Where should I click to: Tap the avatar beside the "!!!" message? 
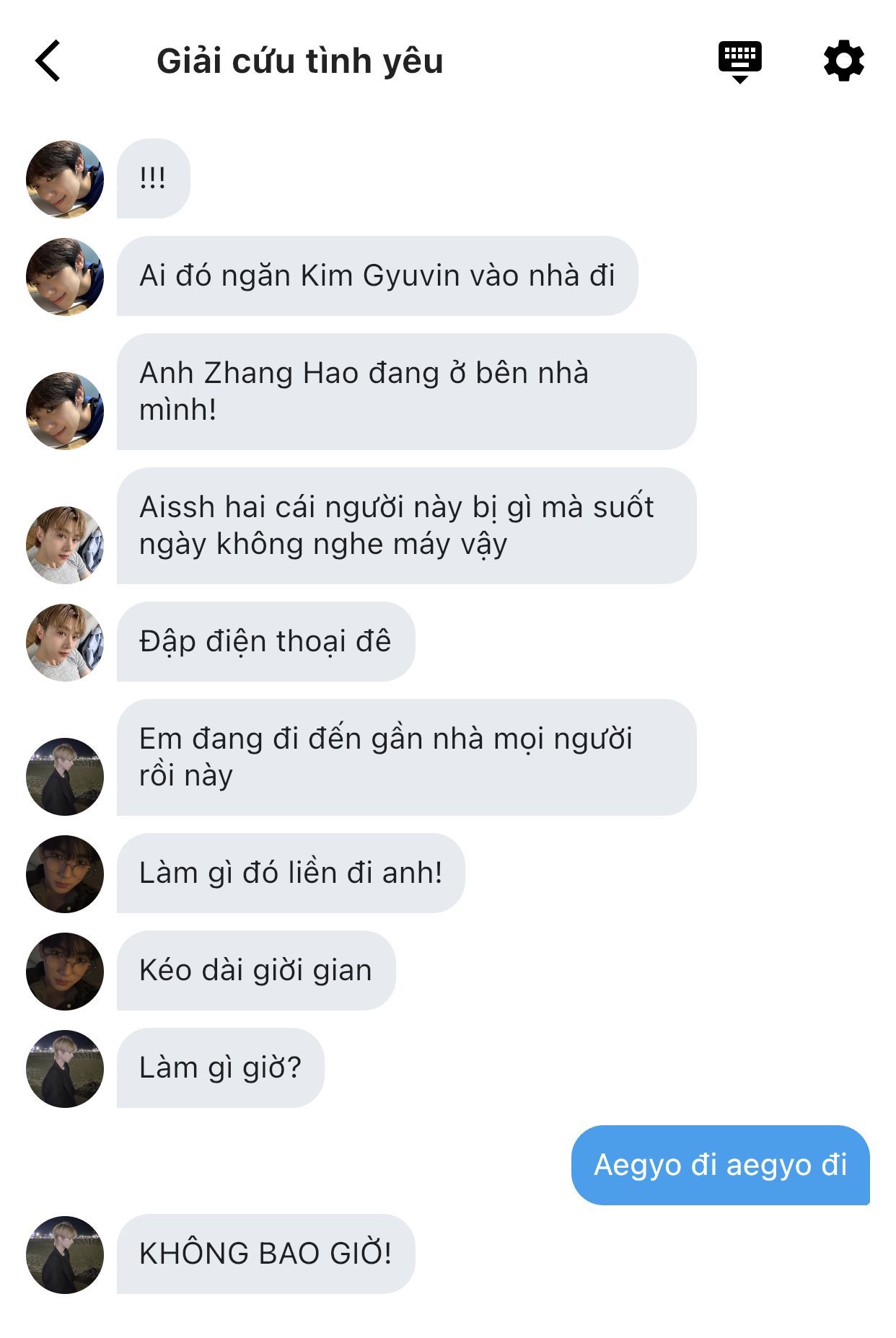65,179
